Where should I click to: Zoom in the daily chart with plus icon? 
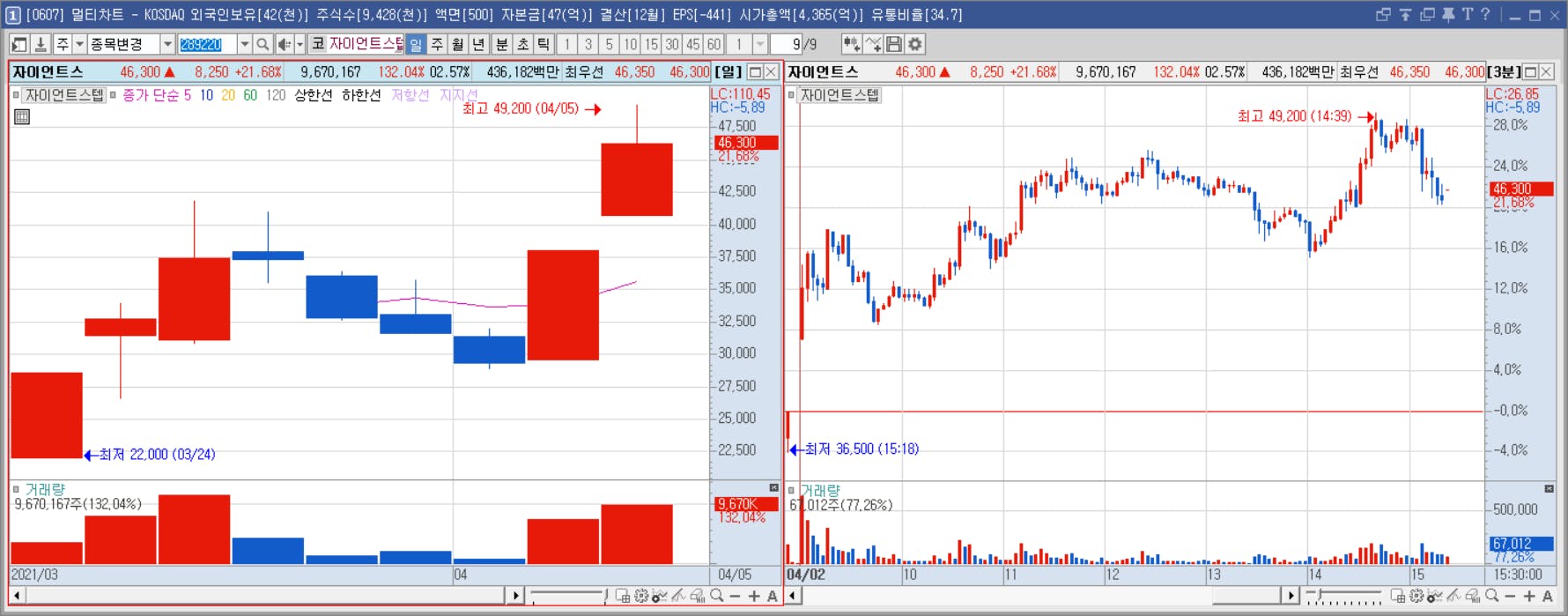(754, 597)
